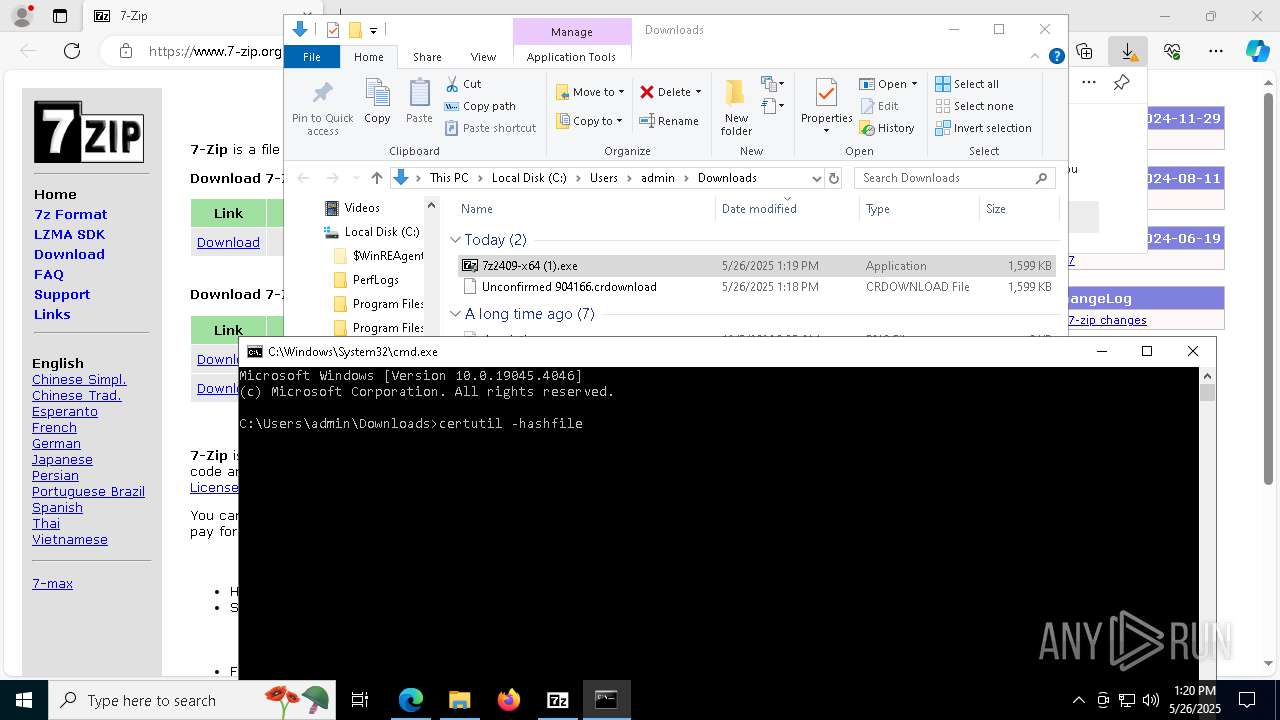The height and width of the screenshot is (720, 1280).
Task: Switch to the Home ribbon tab
Action: pos(368,57)
